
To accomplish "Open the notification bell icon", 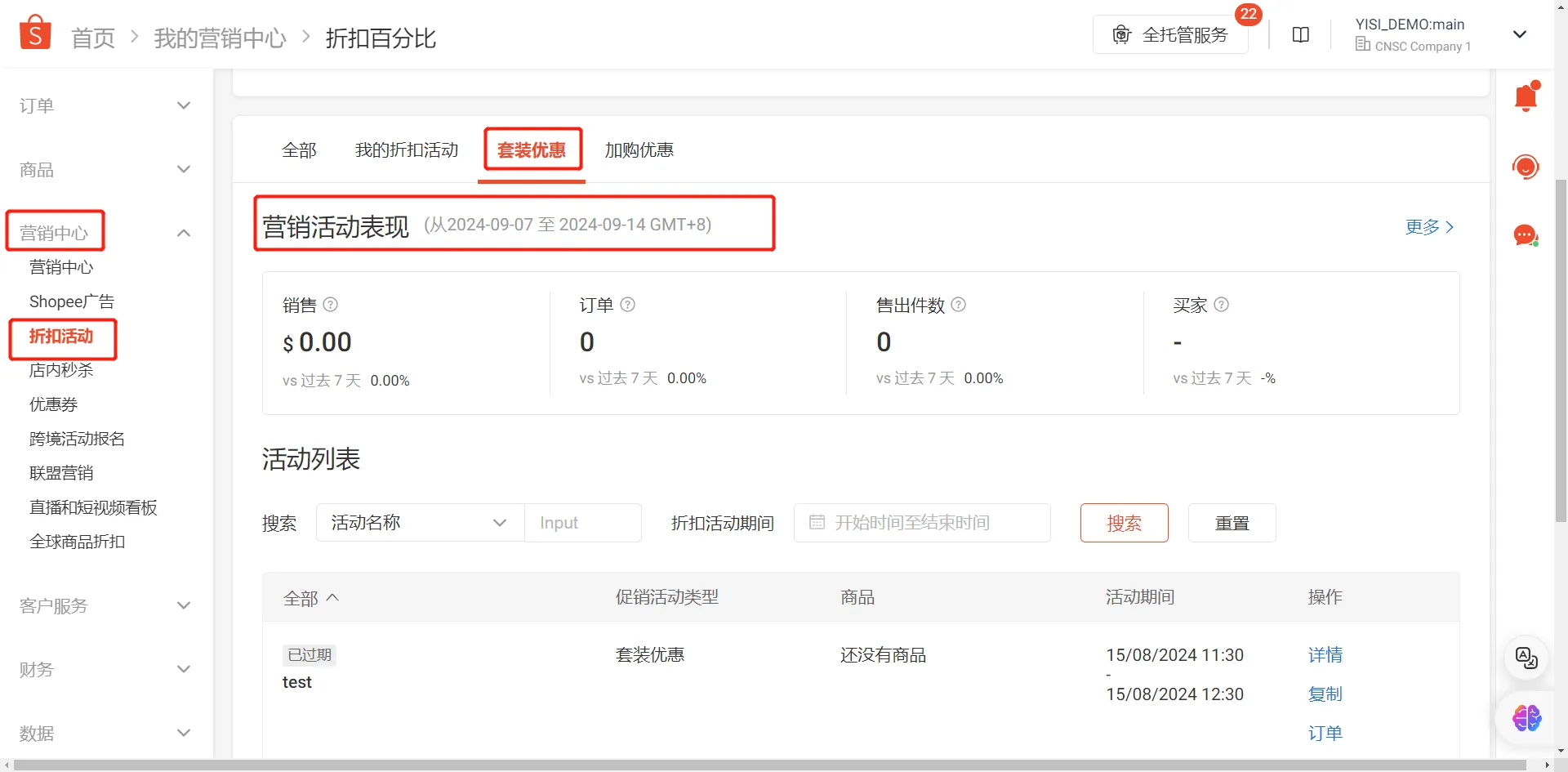I will pyautogui.click(x=1526, y=96).
